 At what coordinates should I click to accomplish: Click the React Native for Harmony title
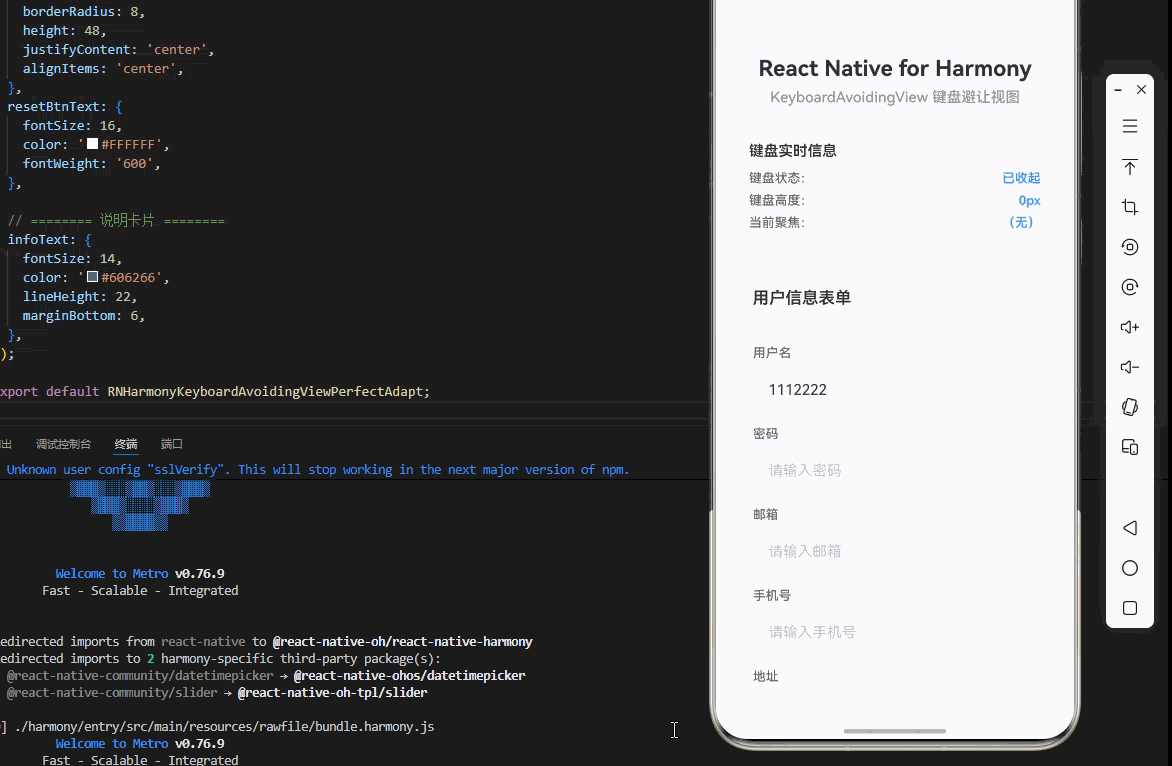click(x=895, y=68)
